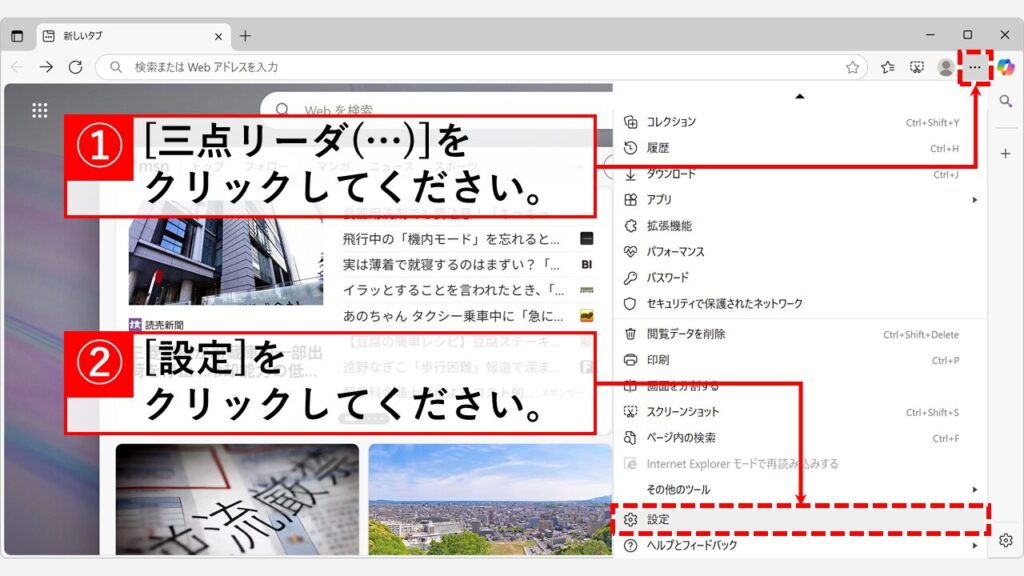Select 印刷 from the menu
Viewport: 1024px width, 576px height.
pos(801,360)
